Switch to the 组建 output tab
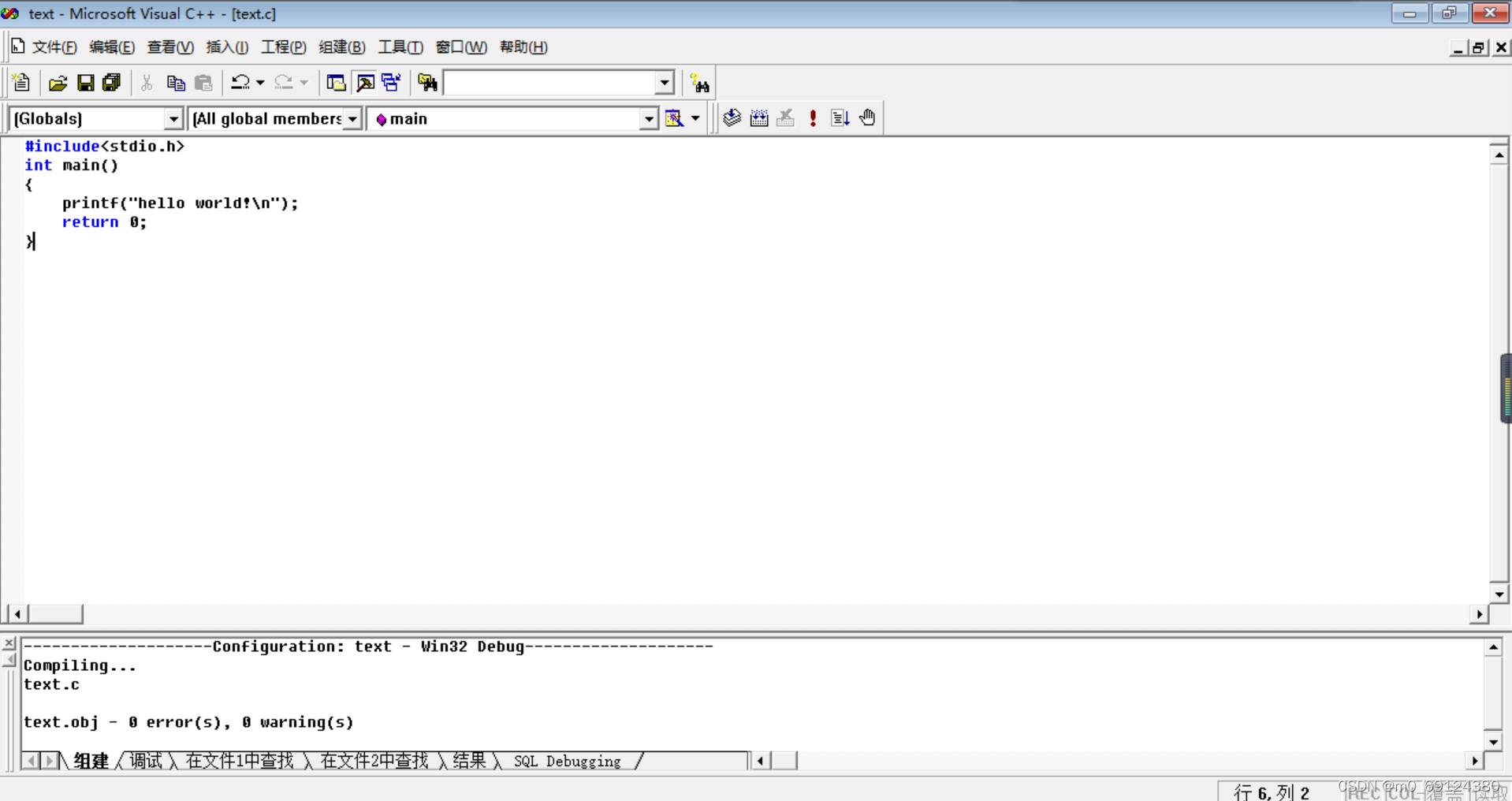Image resolution: width=1512 pixels, height=801 pixels. 91,761
